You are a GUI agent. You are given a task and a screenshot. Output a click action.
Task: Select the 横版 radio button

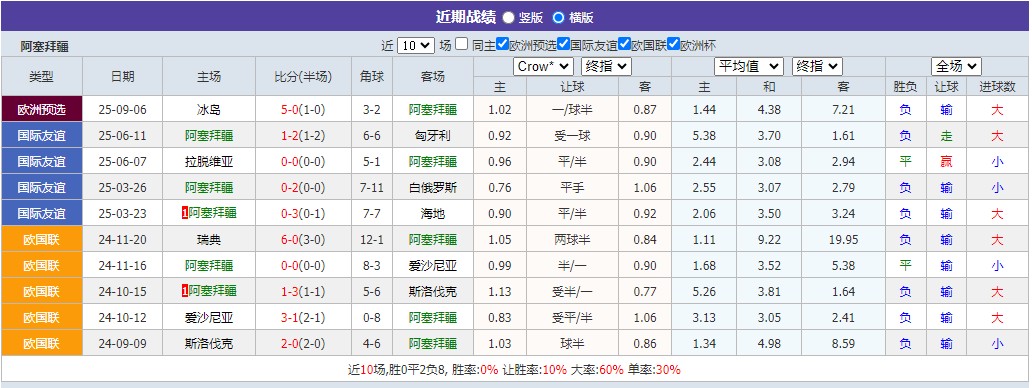(559, 18)
